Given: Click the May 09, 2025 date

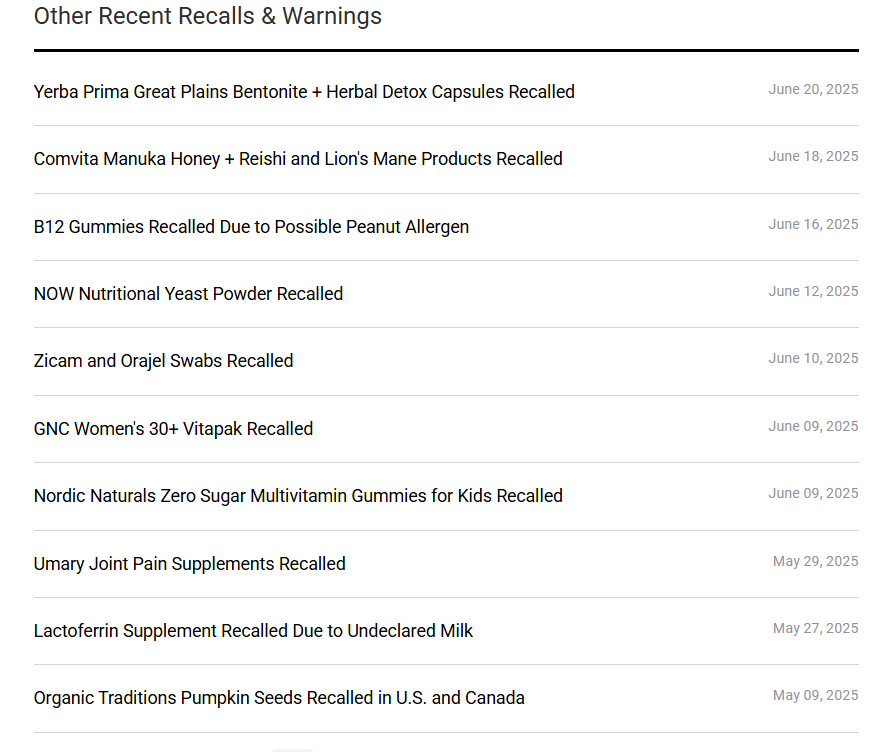Looking at the screenshot, I should click(815, 695).
